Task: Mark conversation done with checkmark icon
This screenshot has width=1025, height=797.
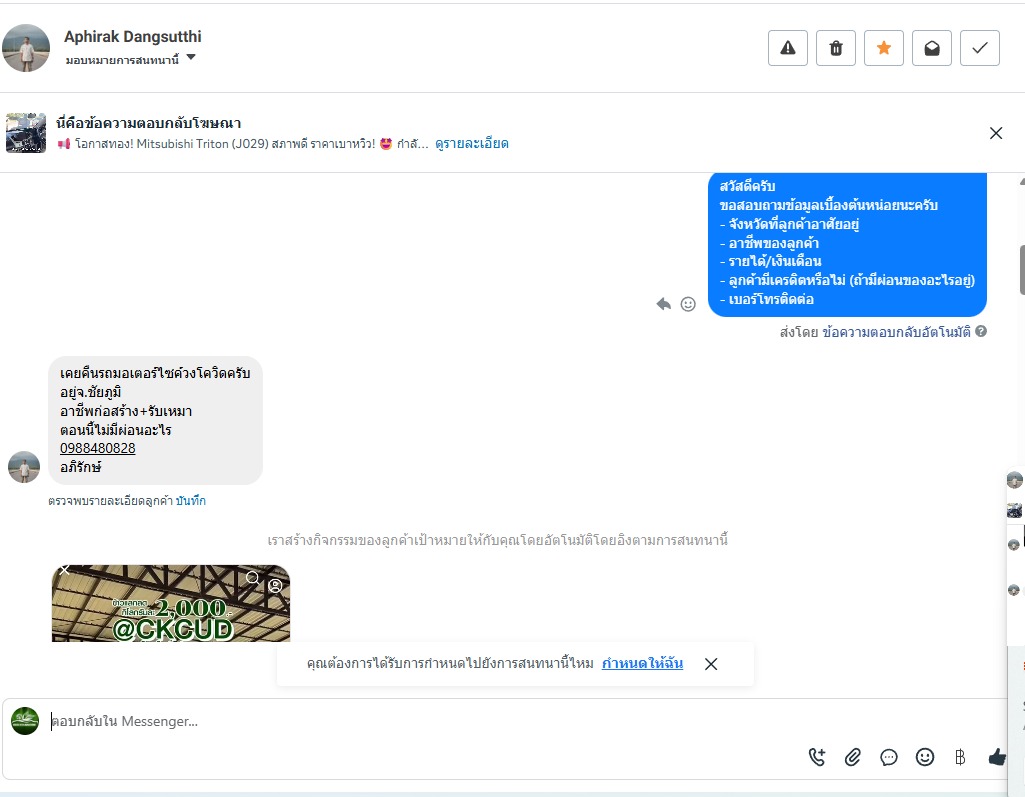Action: pyautogui.click(x=980, y=48)
